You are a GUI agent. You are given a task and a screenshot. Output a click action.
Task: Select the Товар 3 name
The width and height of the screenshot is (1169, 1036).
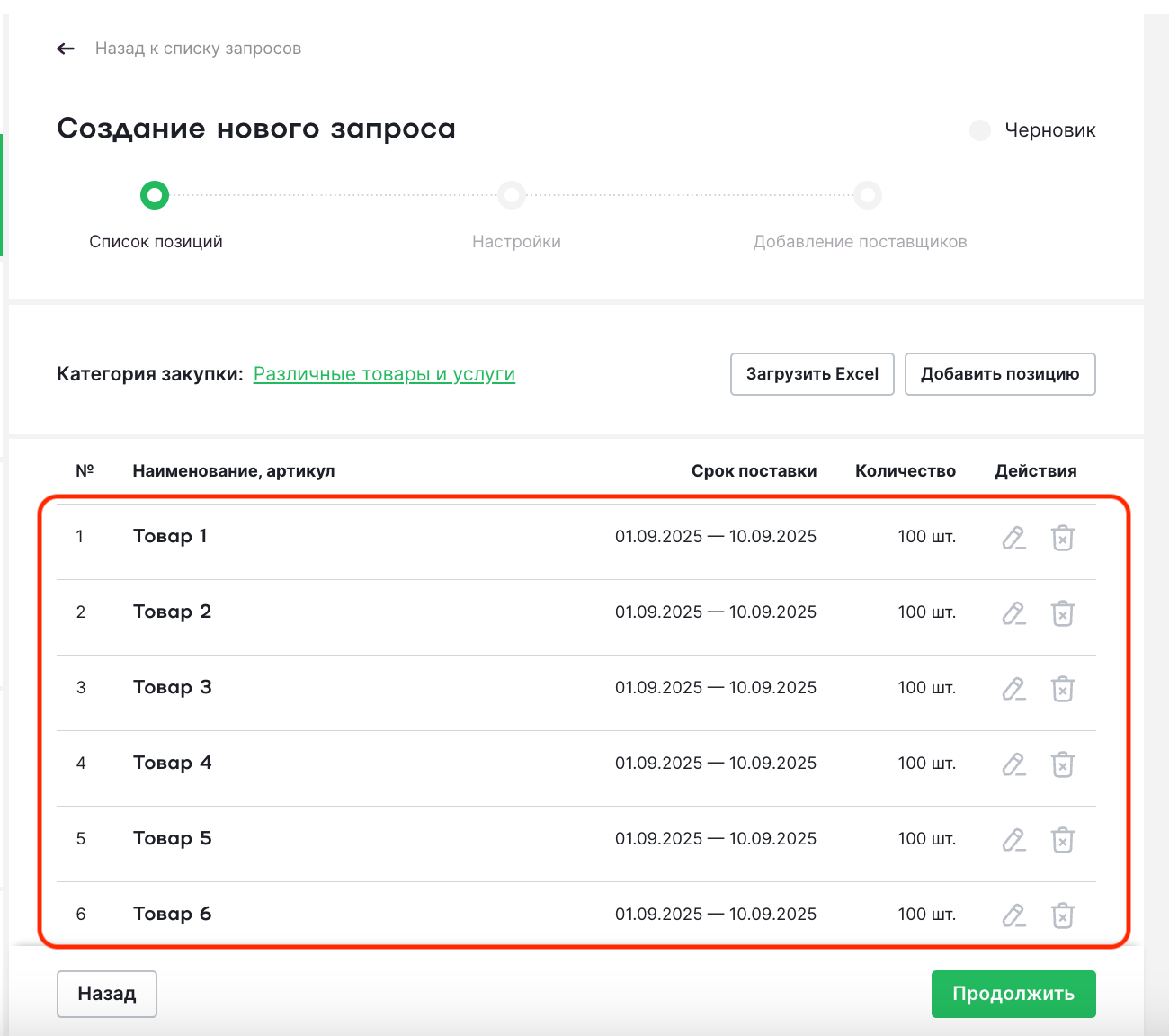coord(172,687)
